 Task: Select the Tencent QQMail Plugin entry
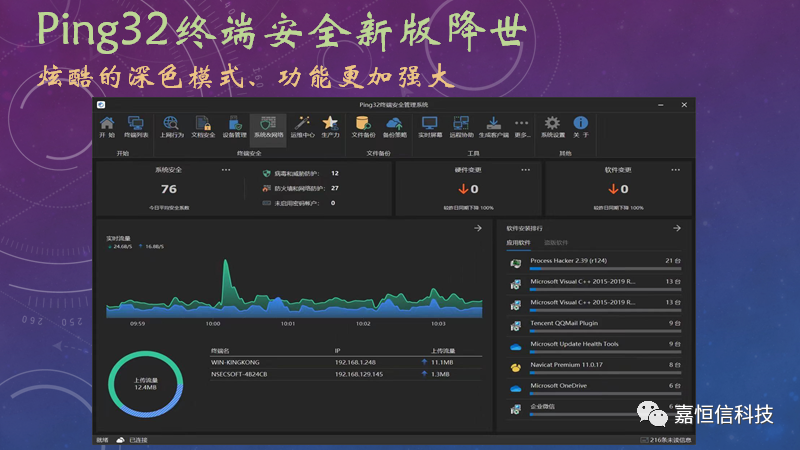[x=595, y=326]
